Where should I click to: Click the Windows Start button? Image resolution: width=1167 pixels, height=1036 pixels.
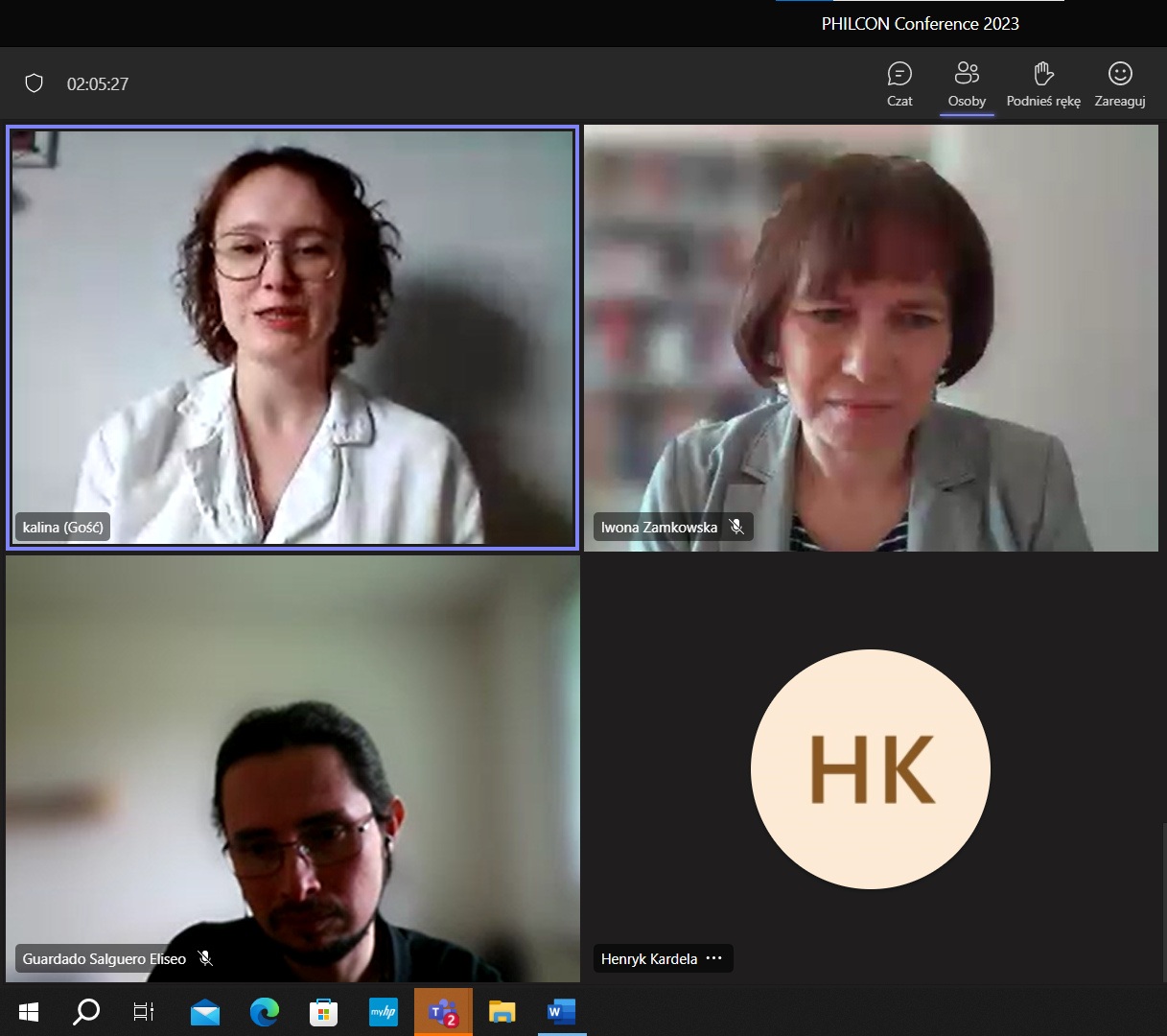[28, 1012]
